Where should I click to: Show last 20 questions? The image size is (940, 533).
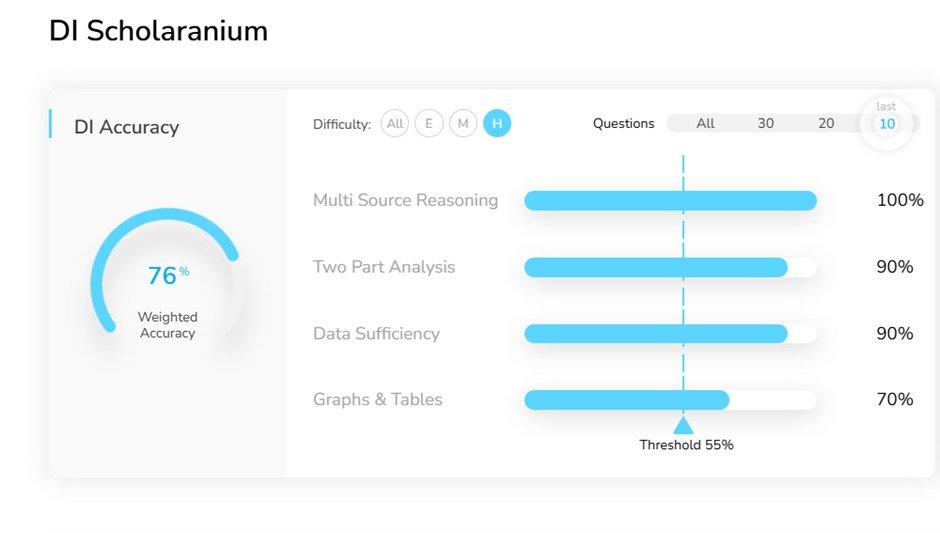pyautogui.click(x=826, y=124)
